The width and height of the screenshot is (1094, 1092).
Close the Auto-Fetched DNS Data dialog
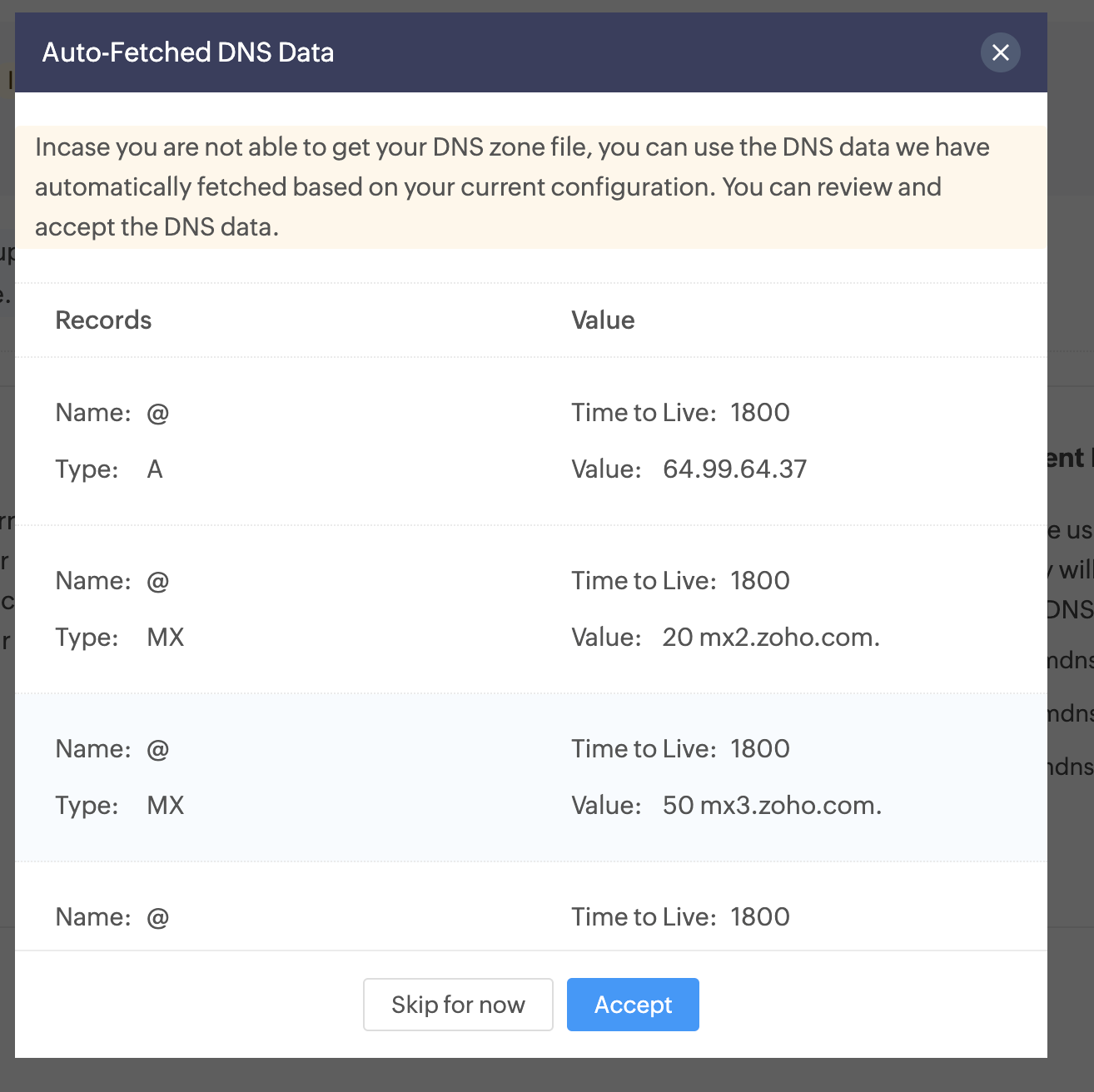coord(1000,52)
